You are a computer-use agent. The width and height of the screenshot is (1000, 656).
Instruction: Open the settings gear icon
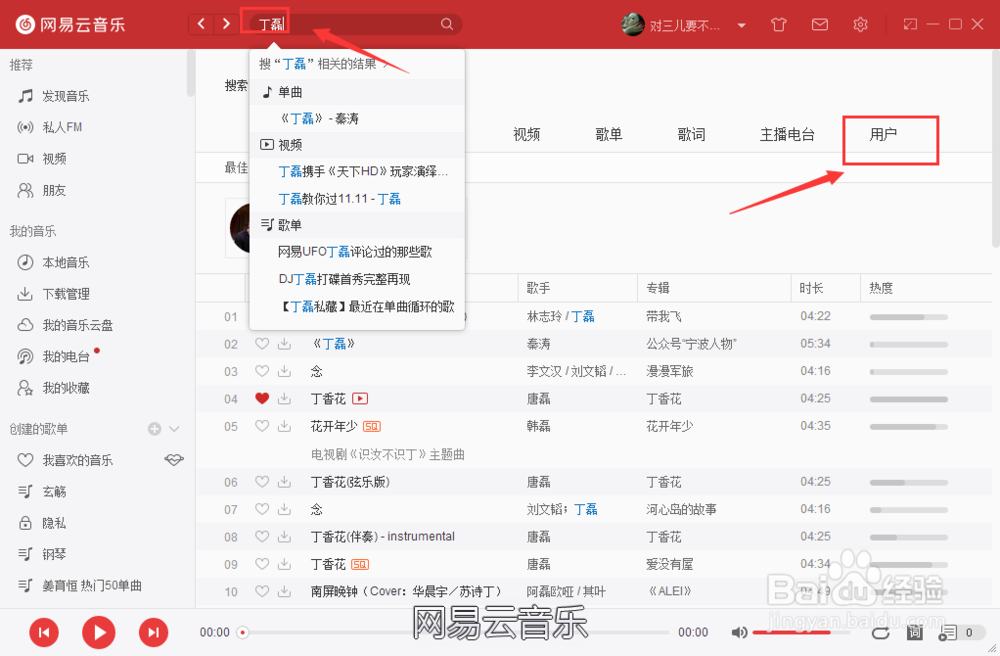[860, 24]
